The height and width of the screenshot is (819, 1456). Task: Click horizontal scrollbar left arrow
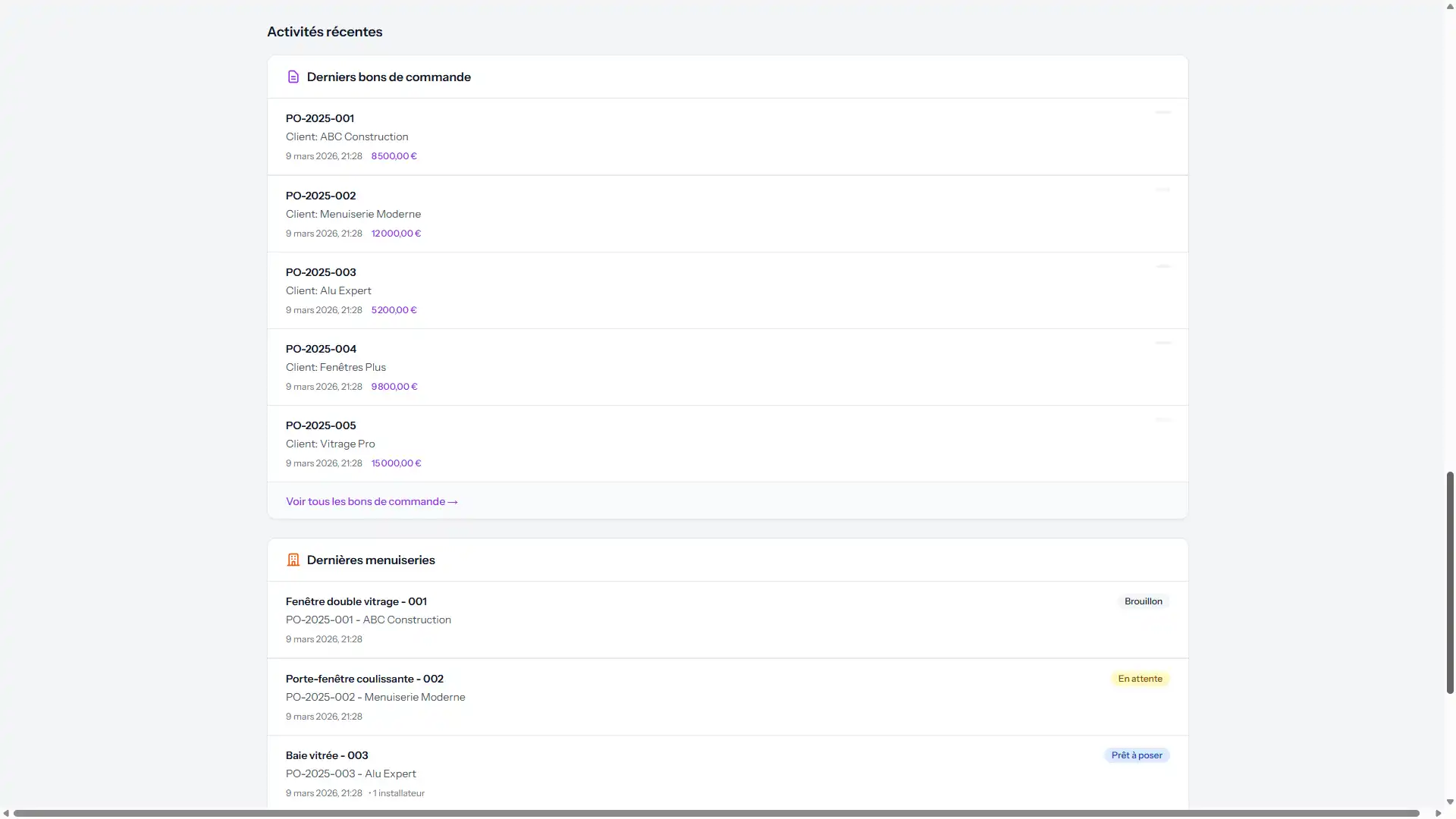coord(6,813)
